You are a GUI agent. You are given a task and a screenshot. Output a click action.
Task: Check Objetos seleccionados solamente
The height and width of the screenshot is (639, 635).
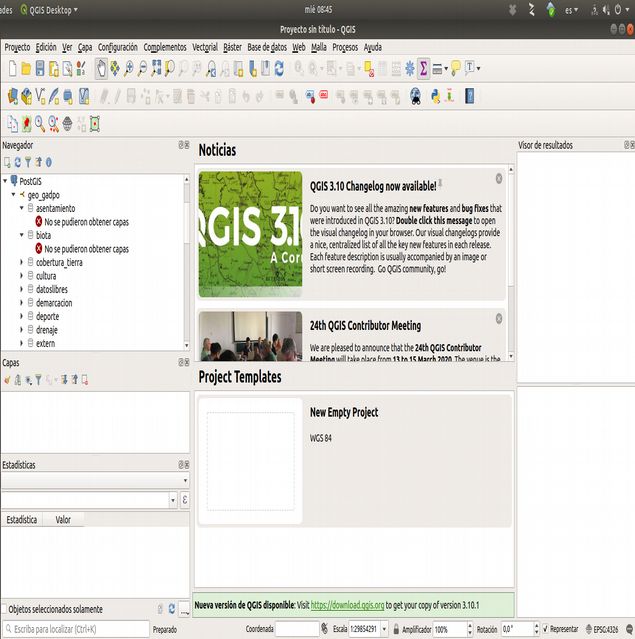tap(4, 609)
